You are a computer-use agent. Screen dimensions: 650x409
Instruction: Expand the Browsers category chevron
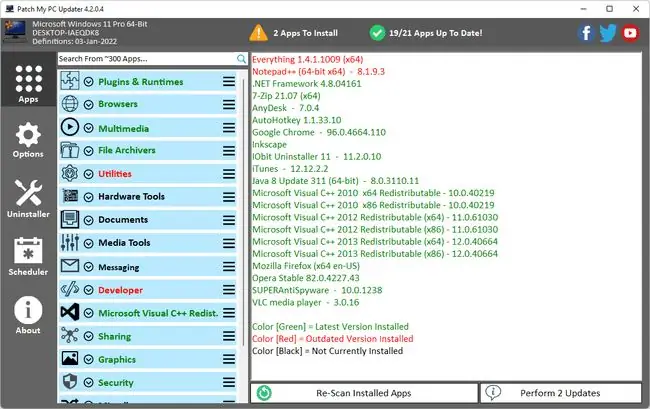click(x=88, y=104)
